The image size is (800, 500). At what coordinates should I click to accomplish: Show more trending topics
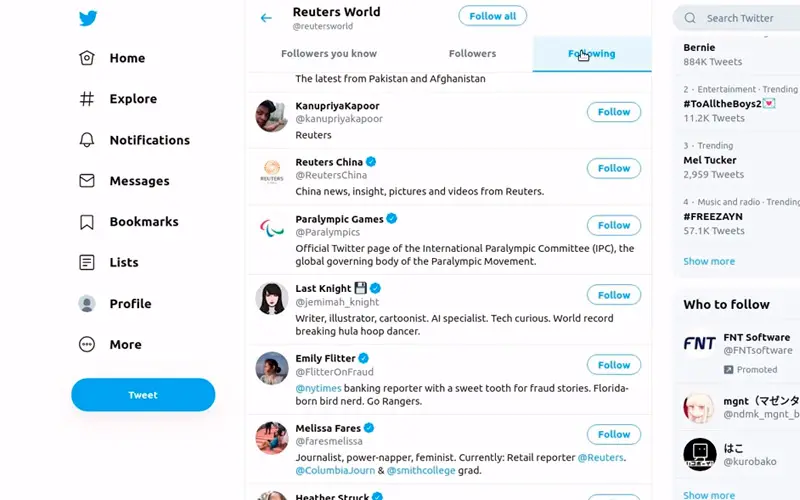coord(709,262)
